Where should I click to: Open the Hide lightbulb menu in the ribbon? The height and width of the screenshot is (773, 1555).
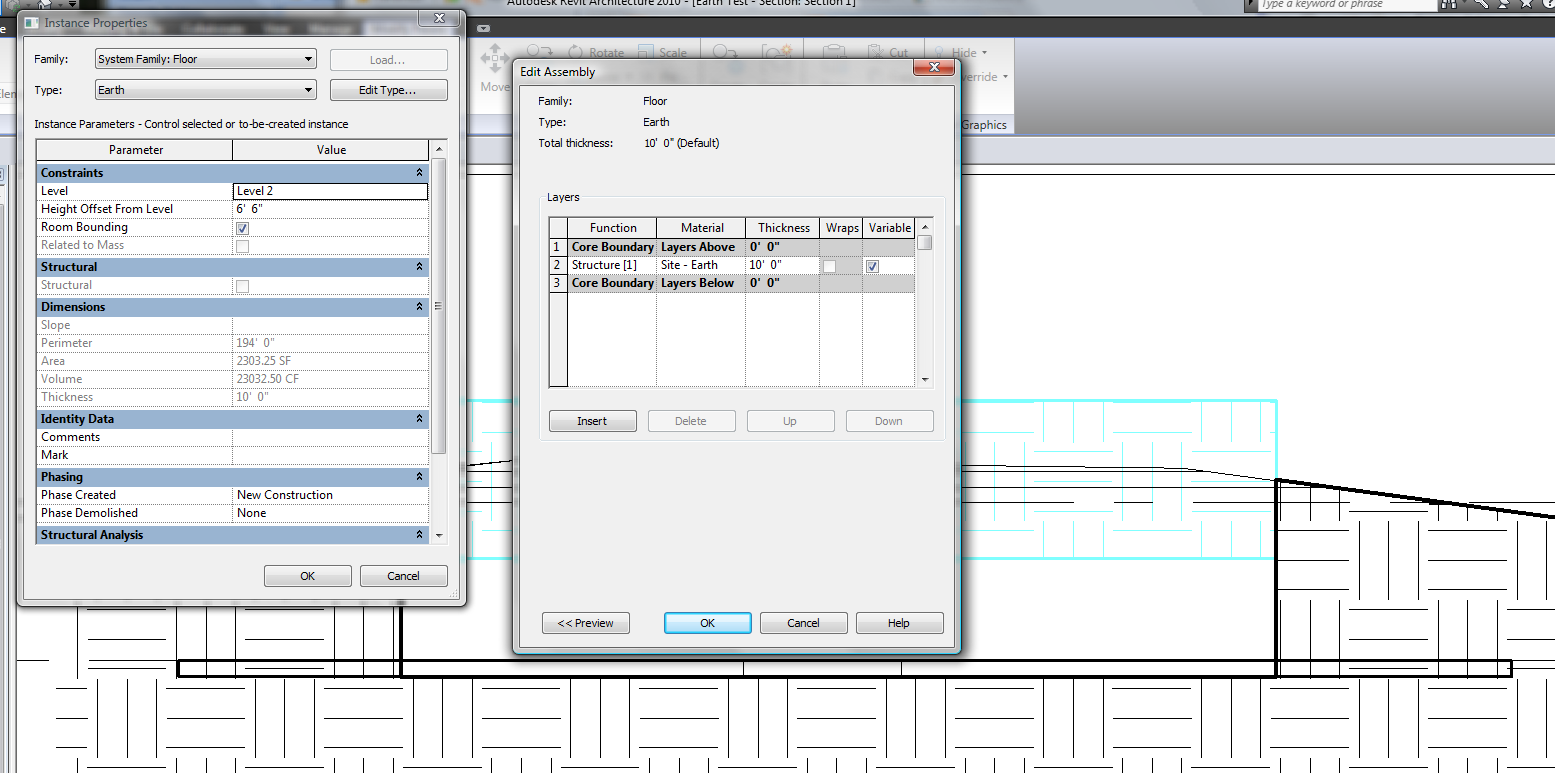(x=960, y=53)
